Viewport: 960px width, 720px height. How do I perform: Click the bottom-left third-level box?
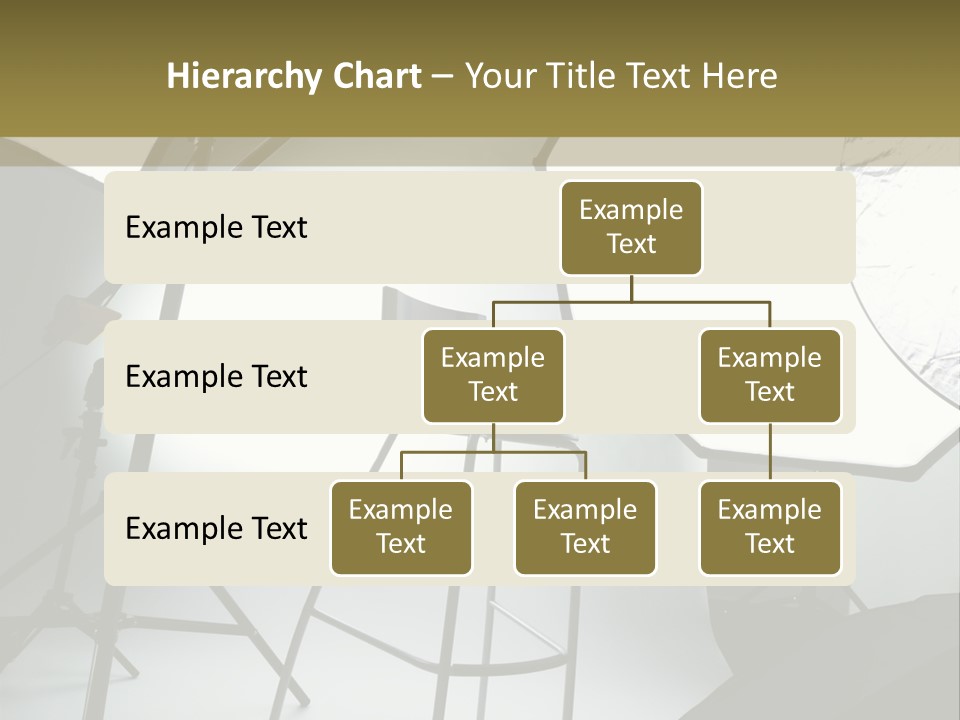[401, 528]
